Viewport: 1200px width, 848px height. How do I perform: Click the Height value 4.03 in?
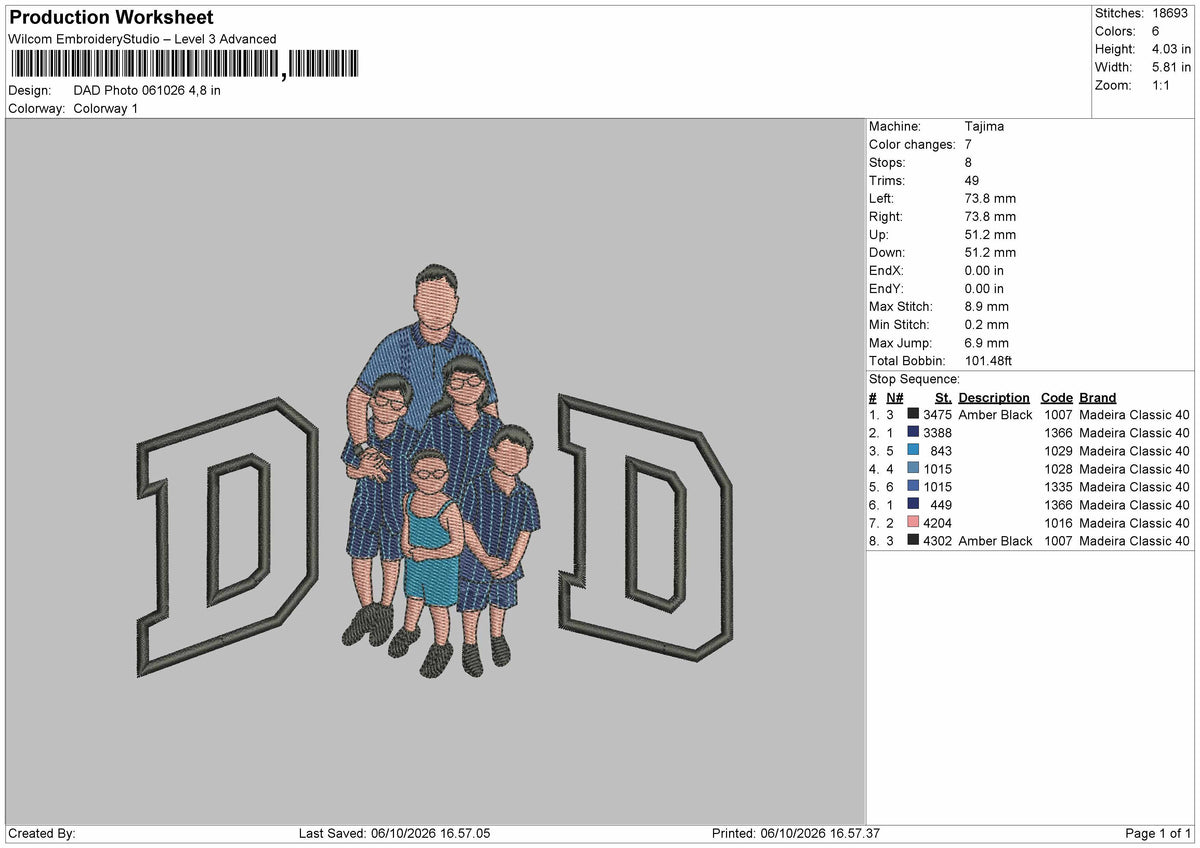(1172, 49)
